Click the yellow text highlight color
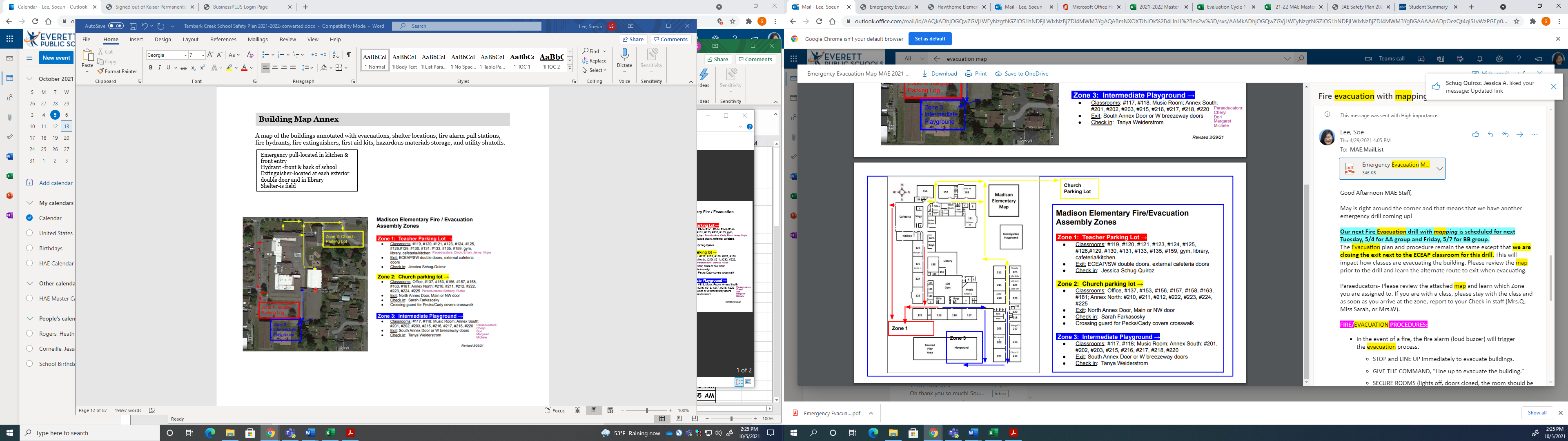This screenshot has width=1568, height=441. [x=229, y=68]
